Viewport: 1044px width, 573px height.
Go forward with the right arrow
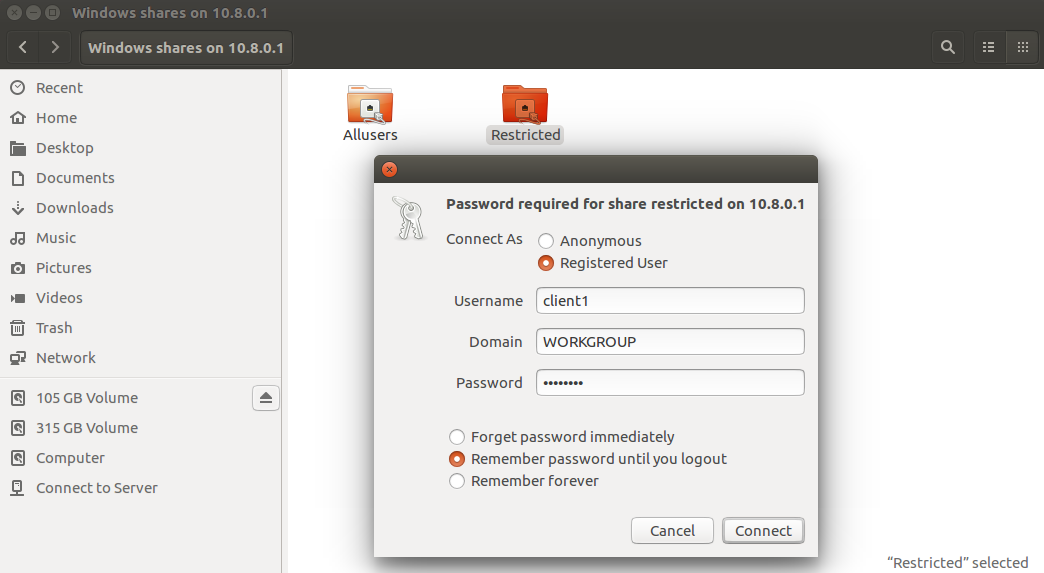click(55, 47)
